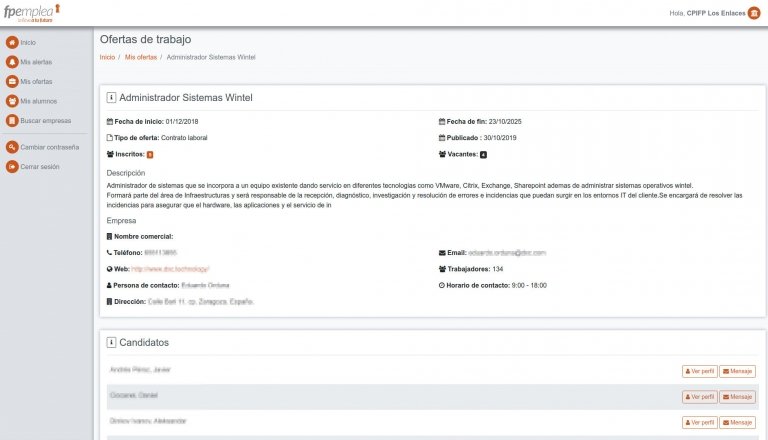Viewport: 768px width, 440px height.
Task: Click the Cerrar sesión icon
Action: pyautogui.click(x=12, y=166)
